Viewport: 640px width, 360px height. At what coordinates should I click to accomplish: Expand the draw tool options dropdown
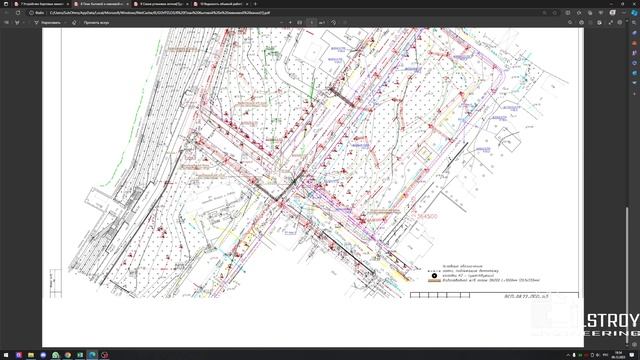tap(66, 22)
